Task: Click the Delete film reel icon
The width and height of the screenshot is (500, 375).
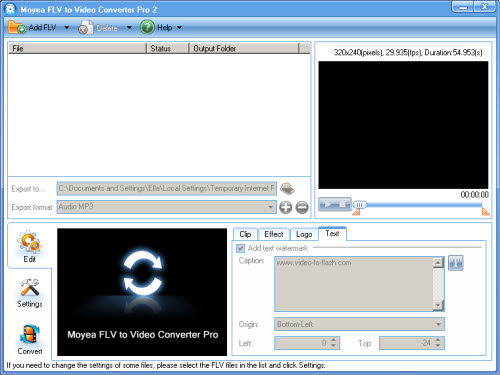Action: point(86,28)
